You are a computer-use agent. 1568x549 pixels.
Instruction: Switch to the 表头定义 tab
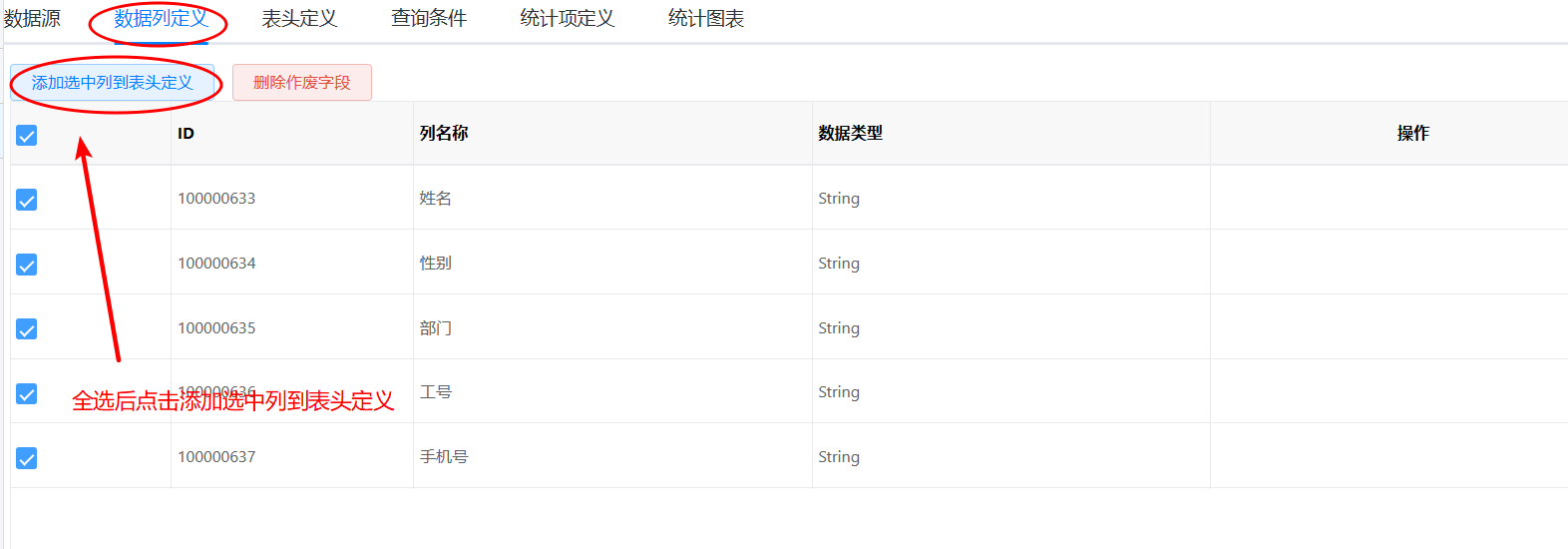coord(299,19)
